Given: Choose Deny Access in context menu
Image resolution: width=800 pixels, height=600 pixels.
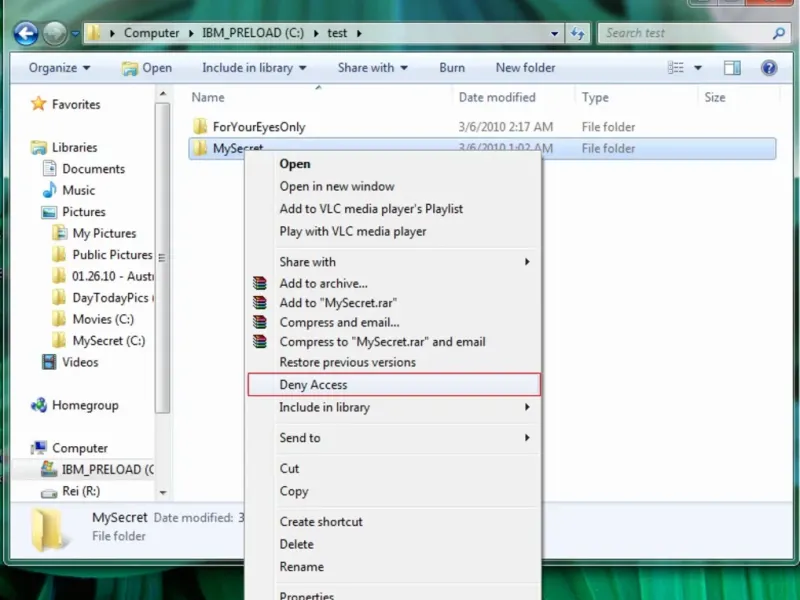Looking at the screenshot, I should pos(393,385).
